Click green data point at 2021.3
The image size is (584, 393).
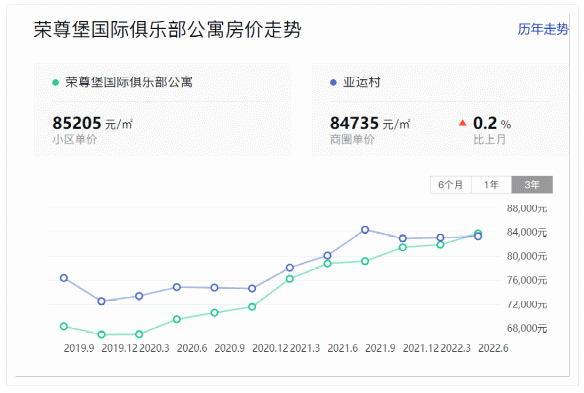(290, 279)
